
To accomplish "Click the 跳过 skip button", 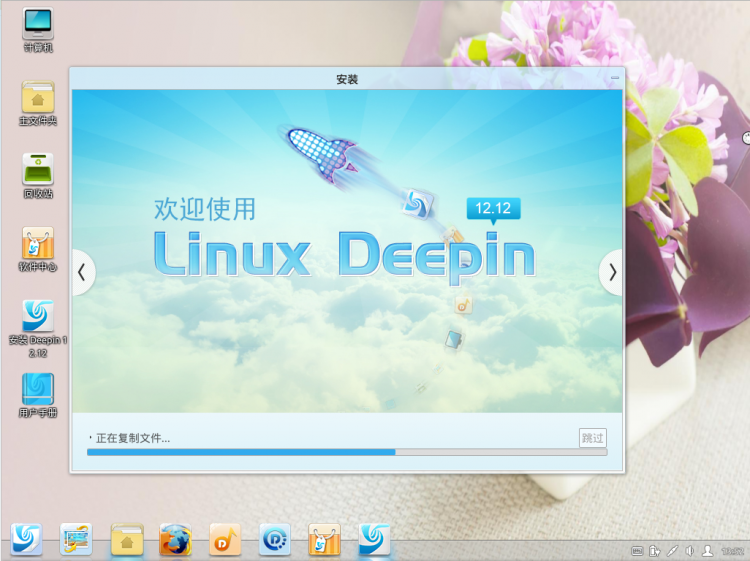I will [593, 438].
